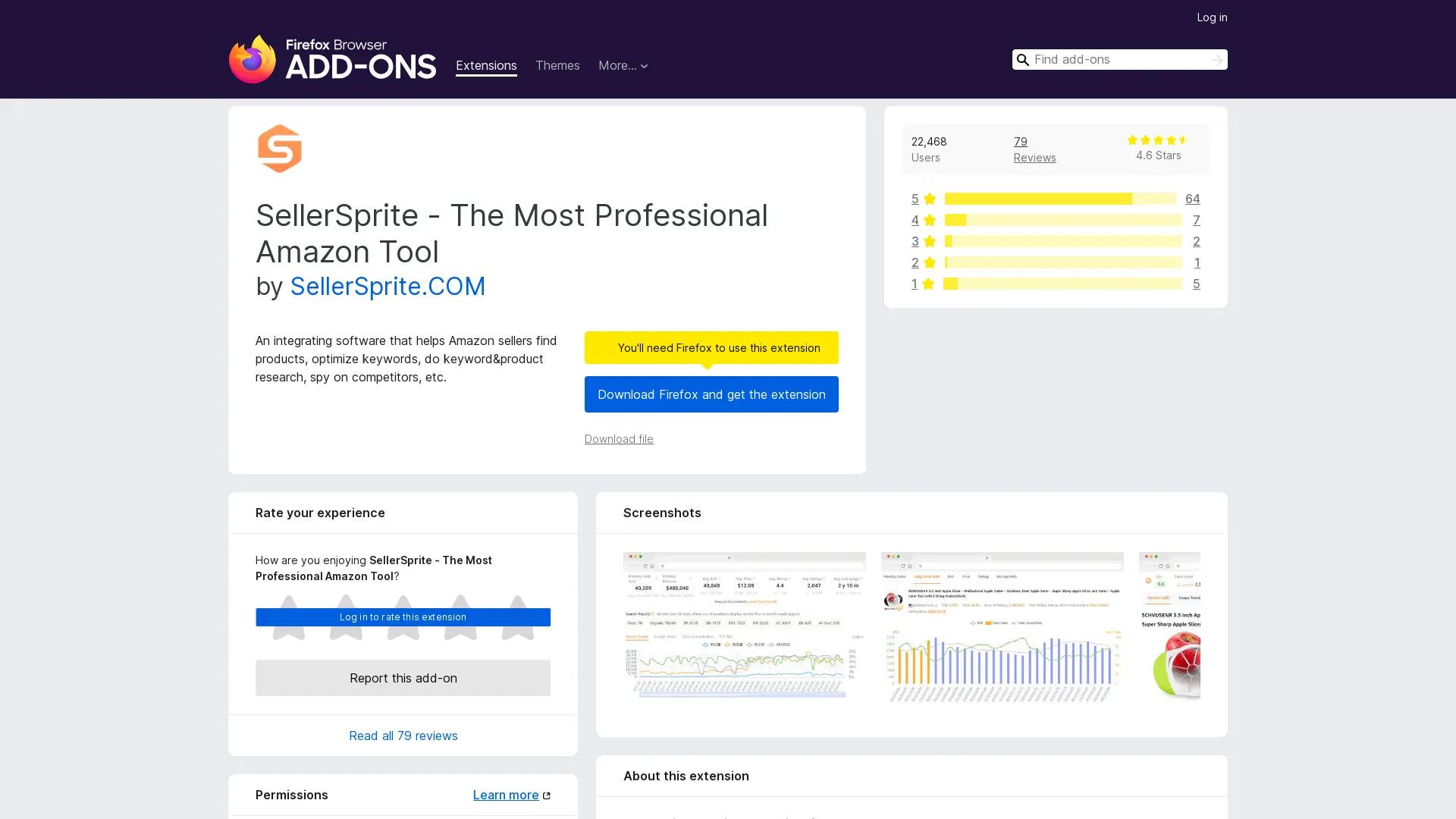The height and width of the screenshot is (819, 1456).
Task: Click the SellerSprite extension icon
Action: 280,149
